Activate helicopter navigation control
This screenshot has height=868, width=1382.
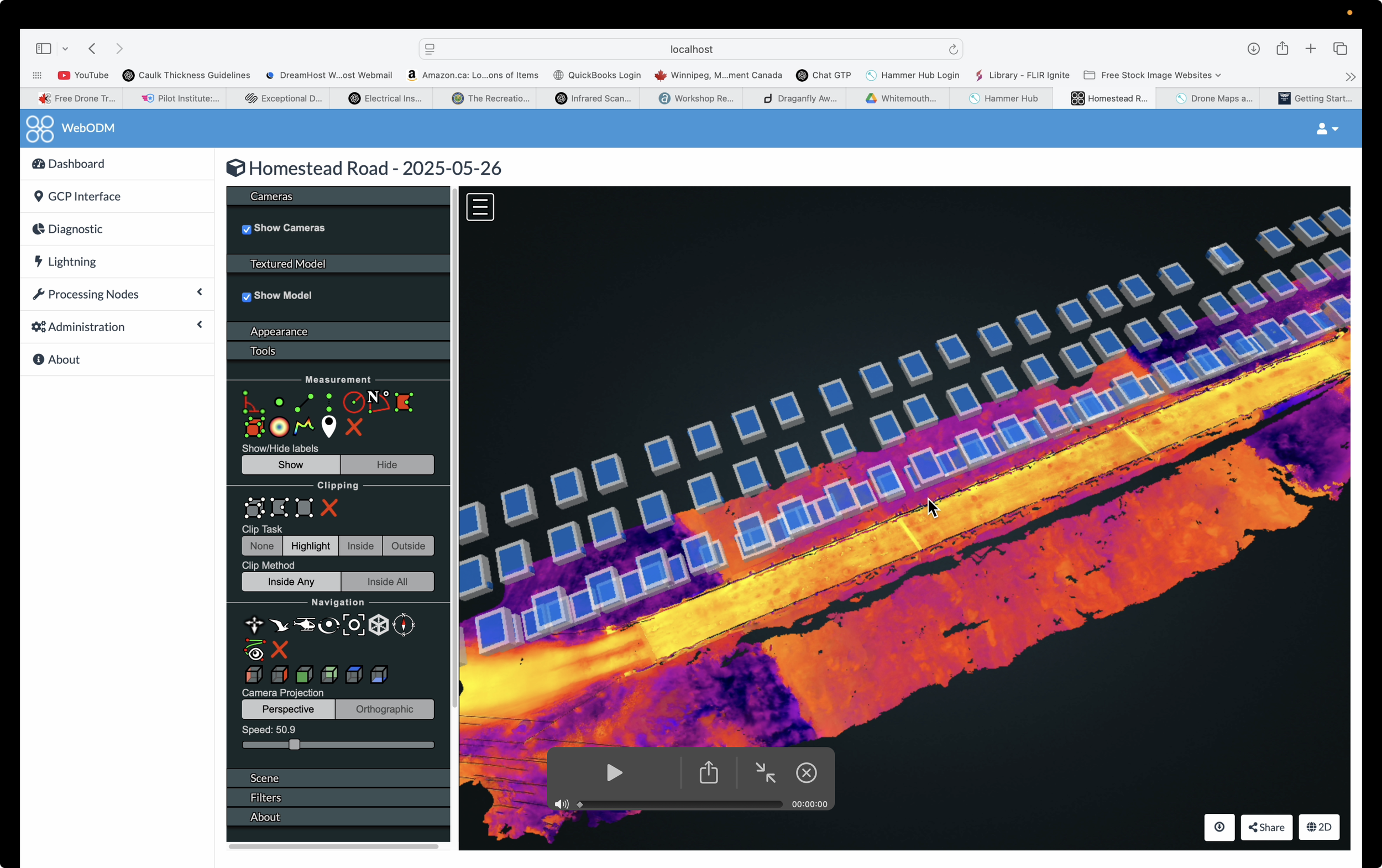point(304,625)
